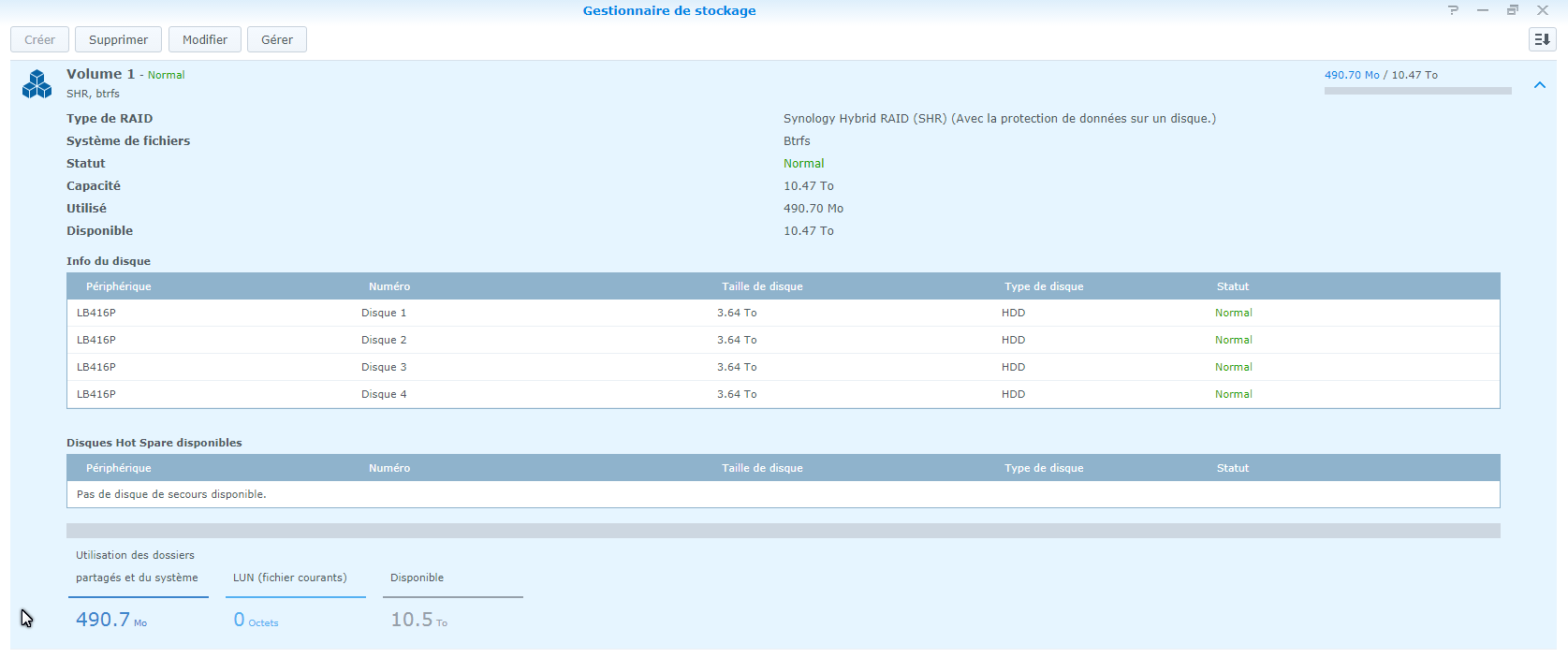Screen dimensions: 1568x658
Task: Click the 490.70 Mo usage link
Action: [1352, 75]
